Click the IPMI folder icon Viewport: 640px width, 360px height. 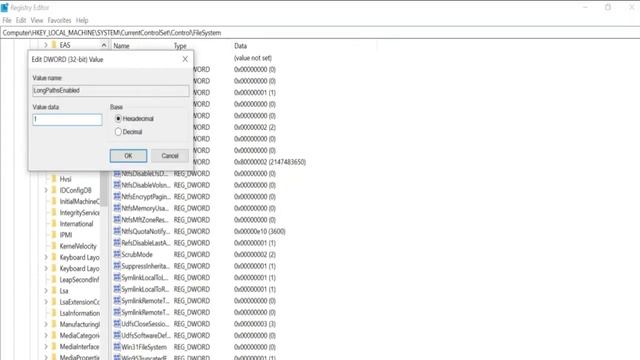click(54, 235)
